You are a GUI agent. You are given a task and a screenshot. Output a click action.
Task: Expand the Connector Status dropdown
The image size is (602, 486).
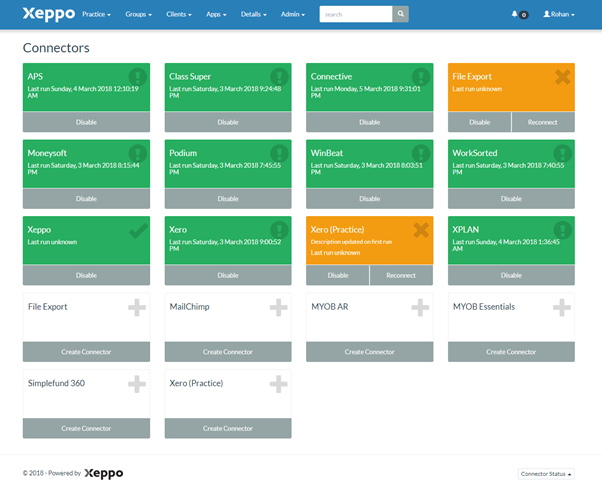tap(548, 473)
